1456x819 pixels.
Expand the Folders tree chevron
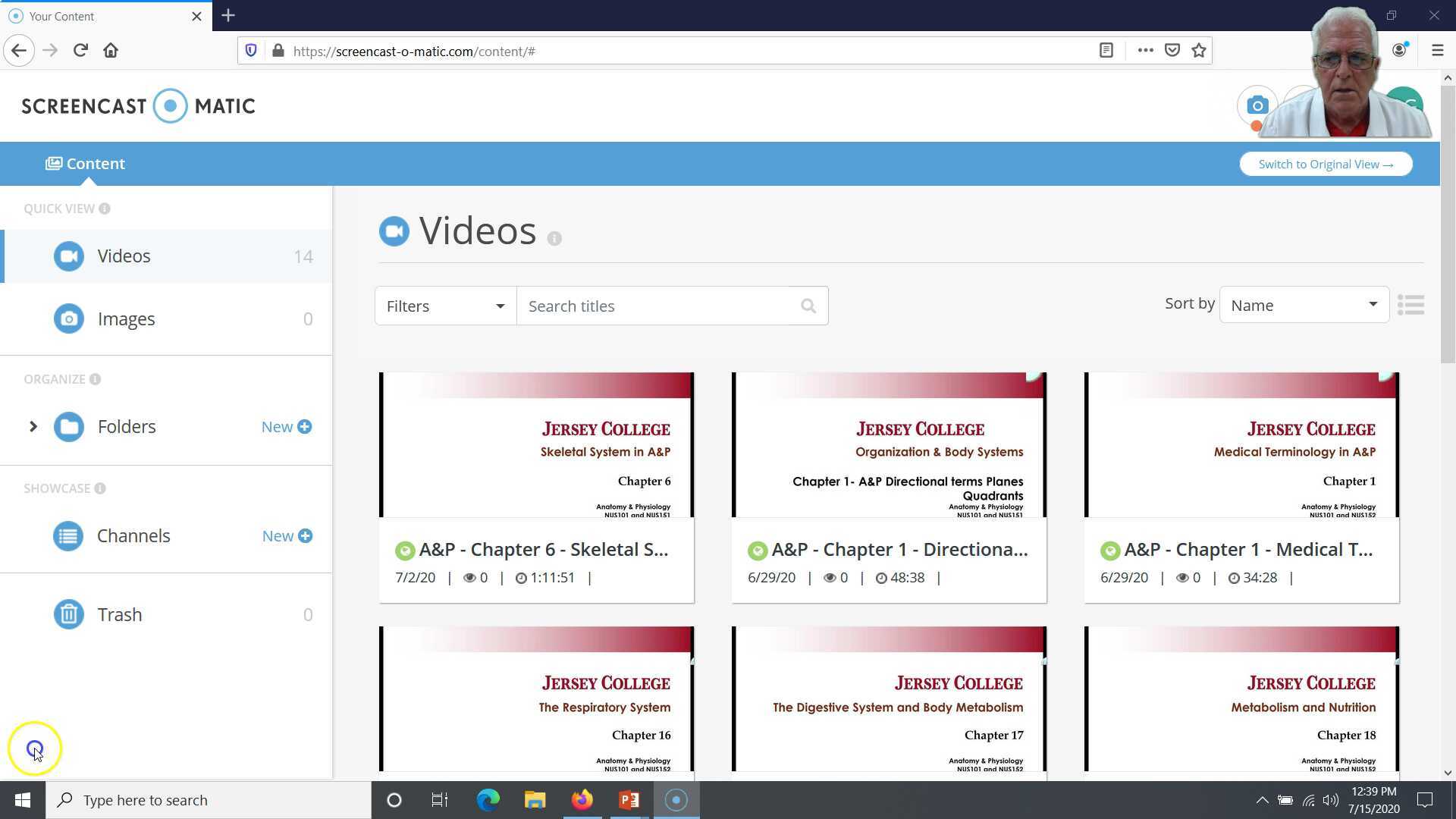point(33,427)
